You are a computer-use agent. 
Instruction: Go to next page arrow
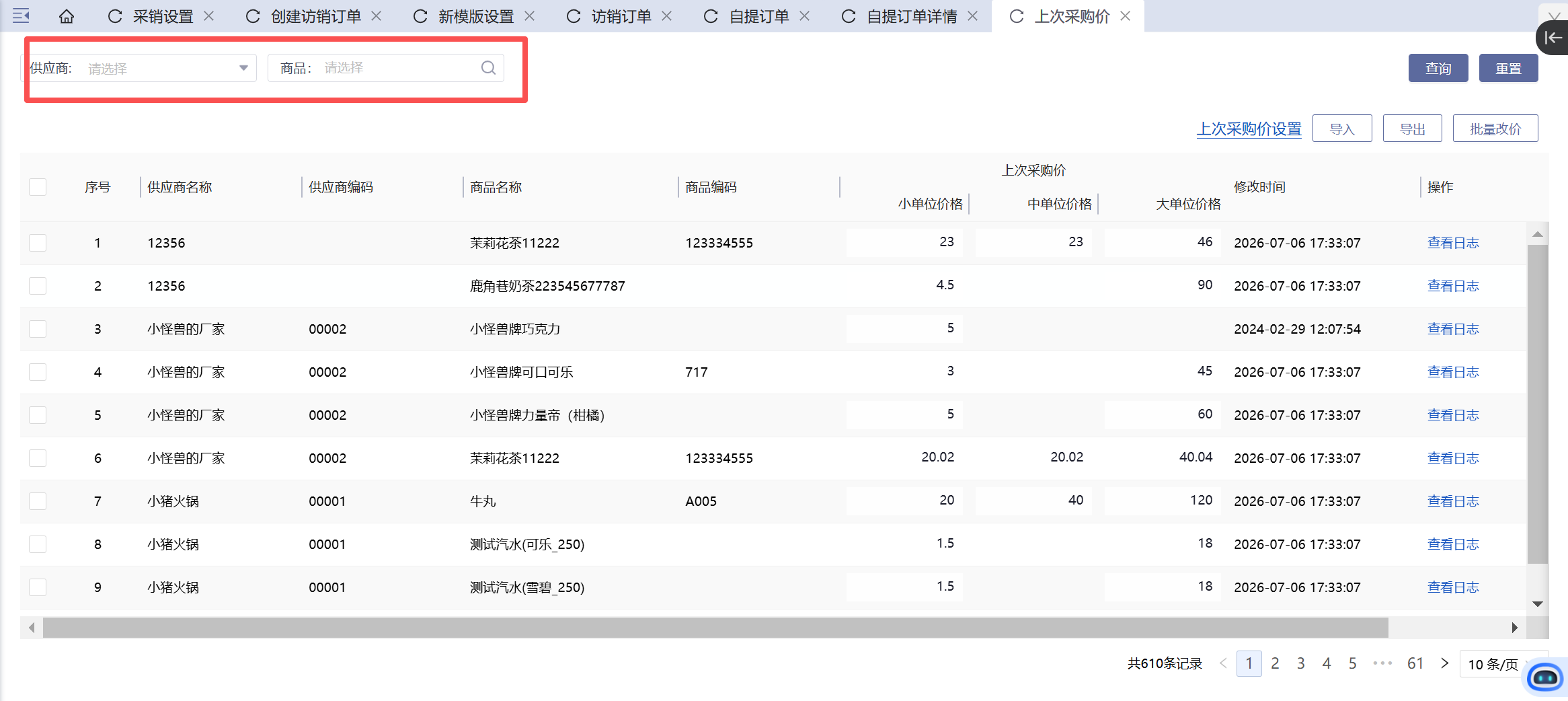click(1444, 663)
